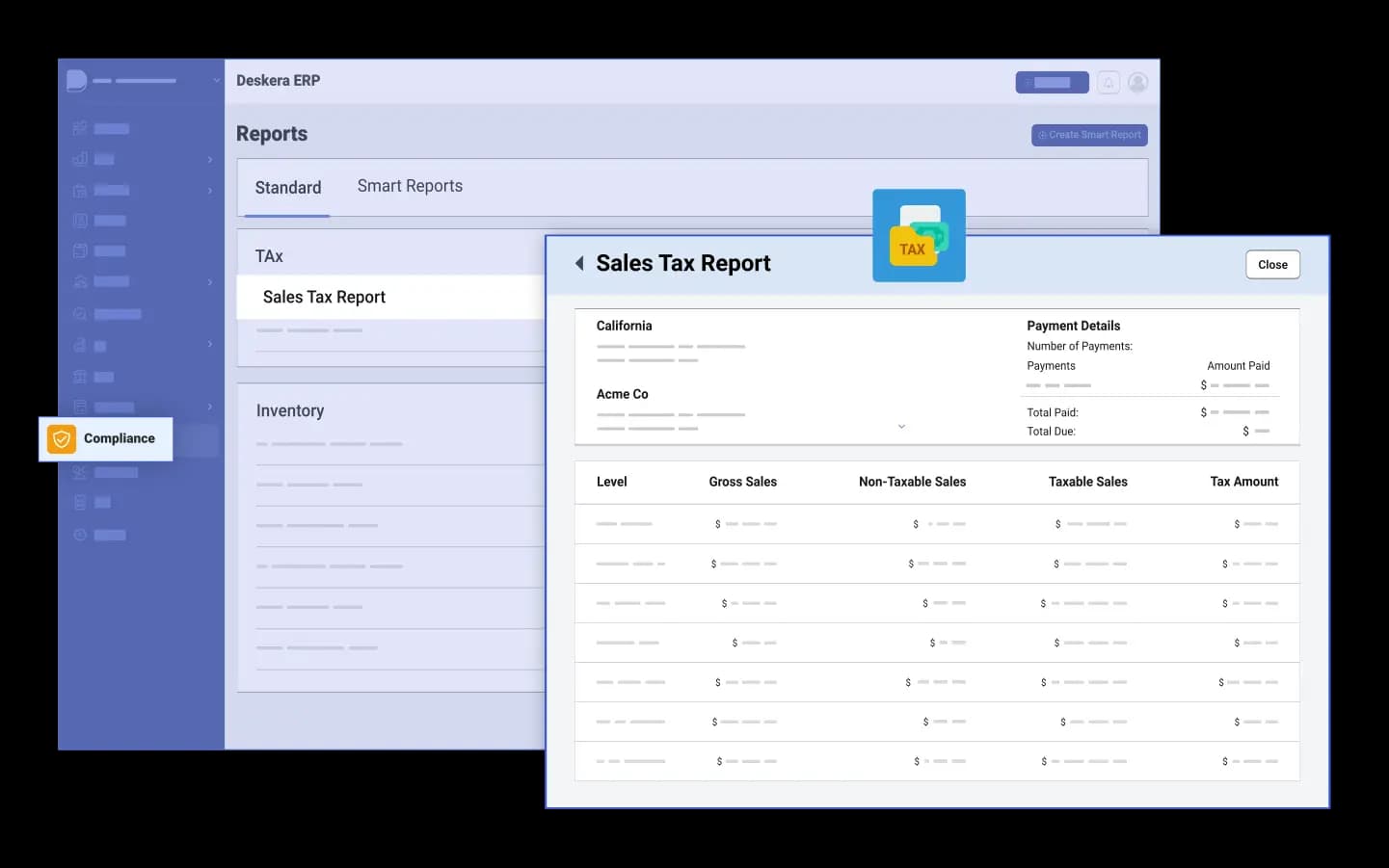Expand the third sidebar item's chevron
Image resolution: width=1389 pixels, height=868 pixels.
(x=209, y=191)
